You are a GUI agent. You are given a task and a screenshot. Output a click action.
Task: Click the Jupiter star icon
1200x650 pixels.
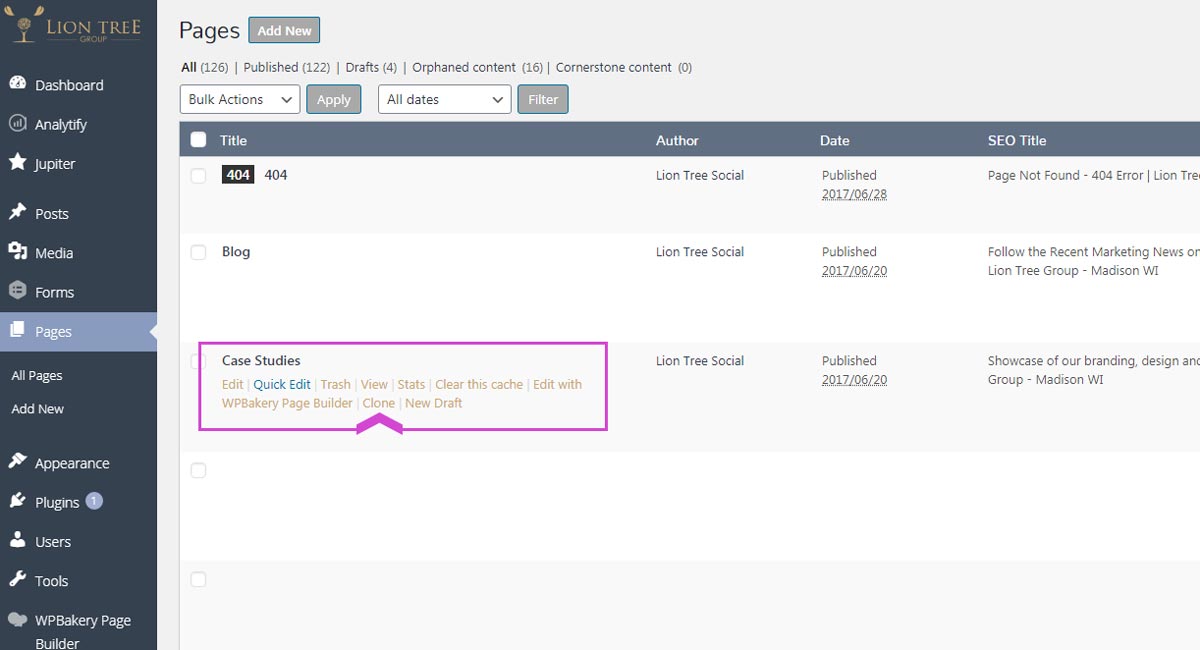tap(17, 162)
